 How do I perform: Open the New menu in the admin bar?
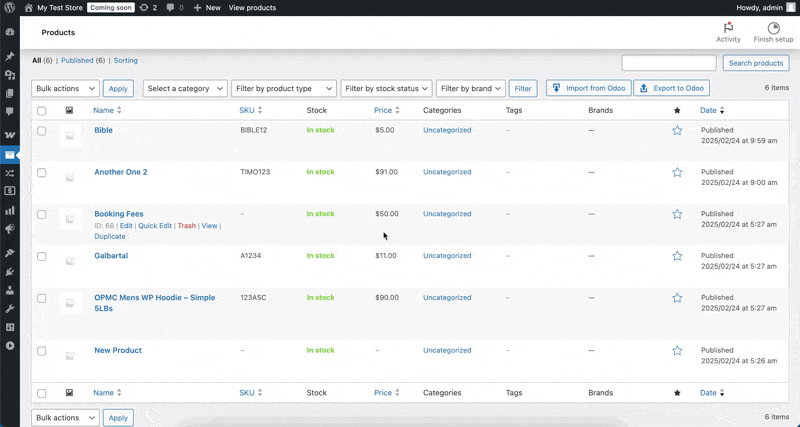point(208,7)
